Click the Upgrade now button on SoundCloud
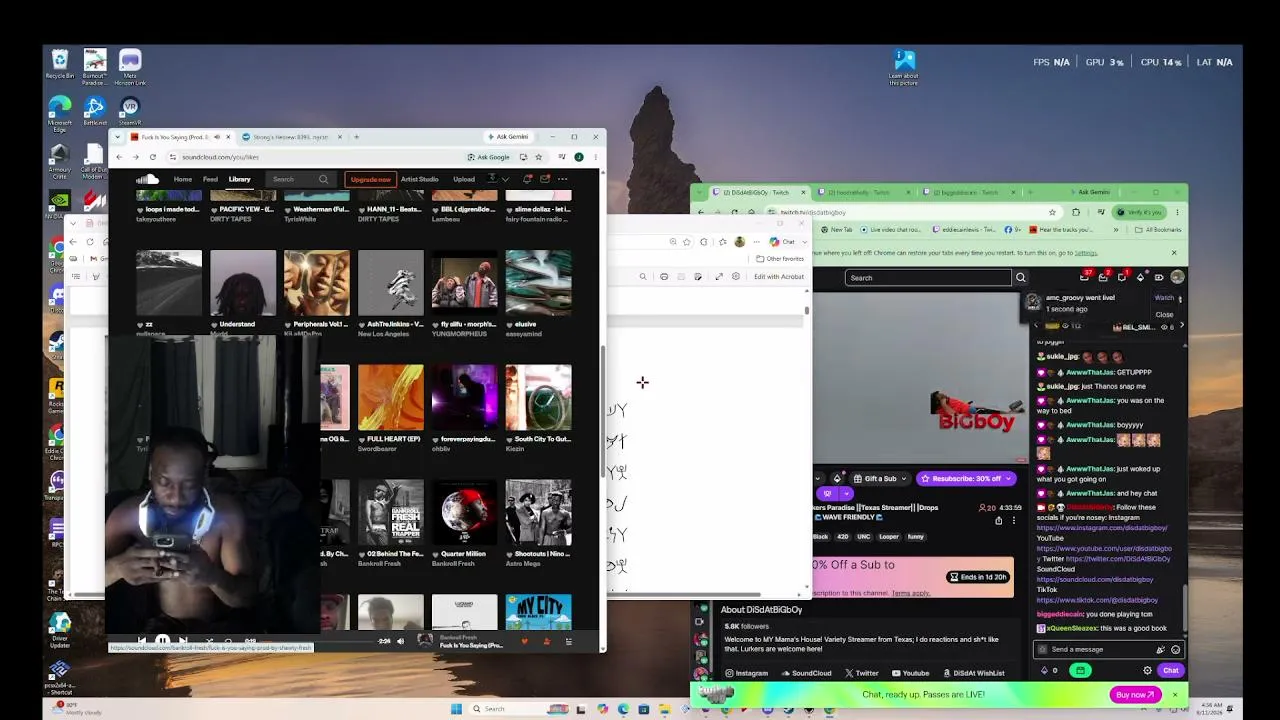This screenshot has width=1280, height=720. tap(370, 179)
